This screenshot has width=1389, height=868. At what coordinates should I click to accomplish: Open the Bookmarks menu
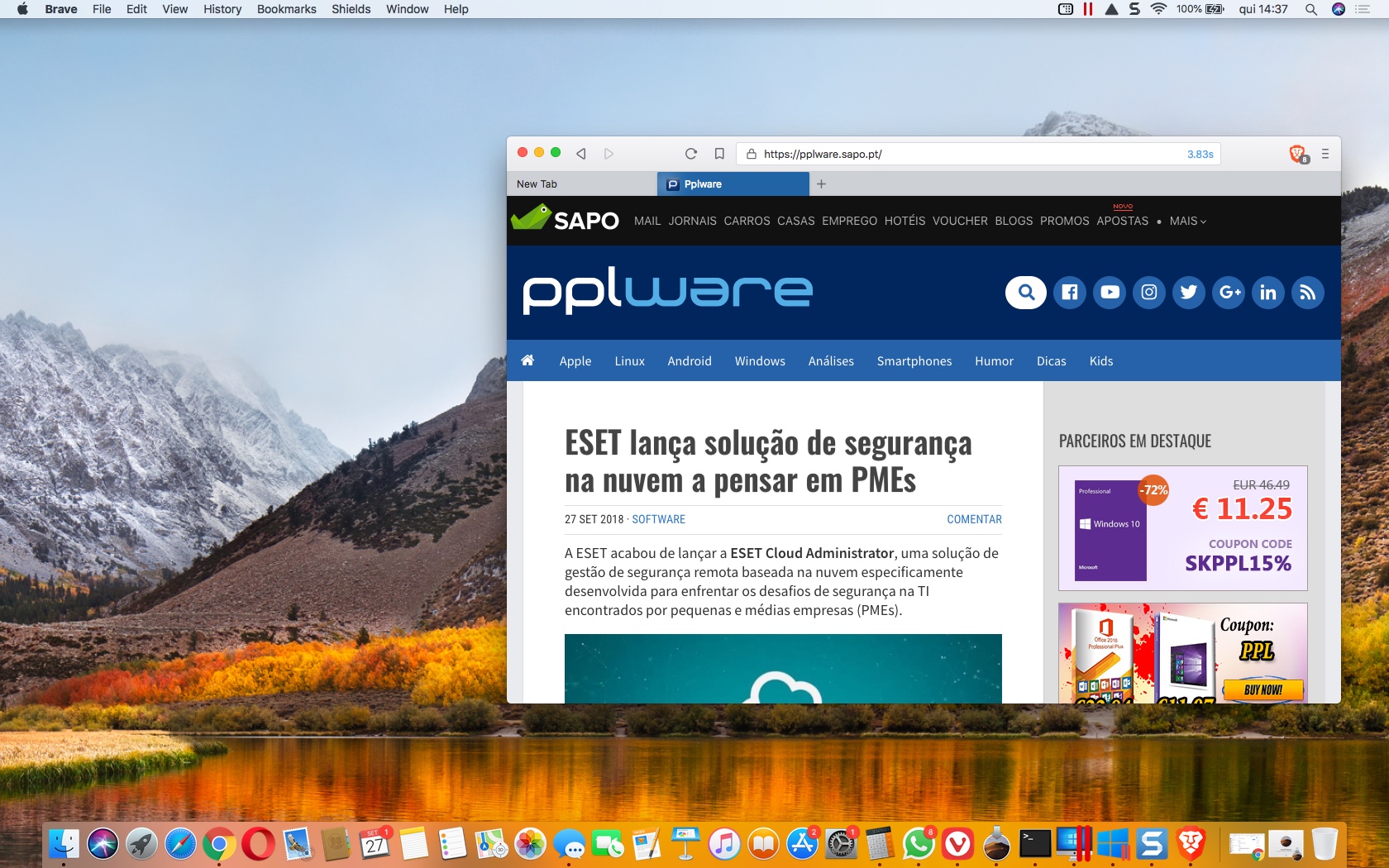[287, 9]
